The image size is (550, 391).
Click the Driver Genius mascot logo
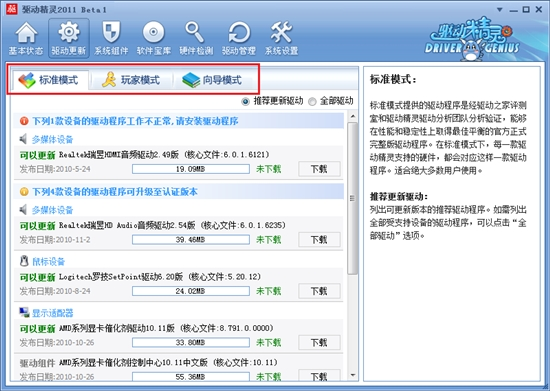click(472, 39)
